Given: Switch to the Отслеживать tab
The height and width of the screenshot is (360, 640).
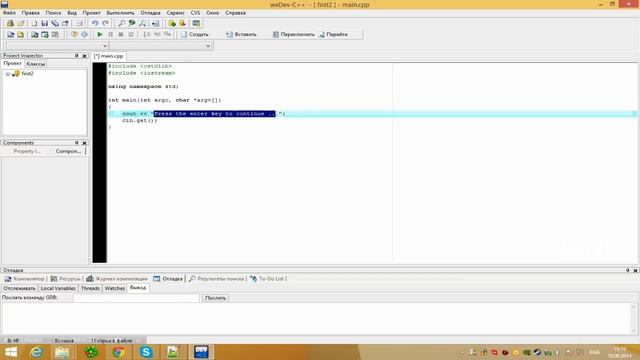Looking at the screenshot, I should [19, 288].
